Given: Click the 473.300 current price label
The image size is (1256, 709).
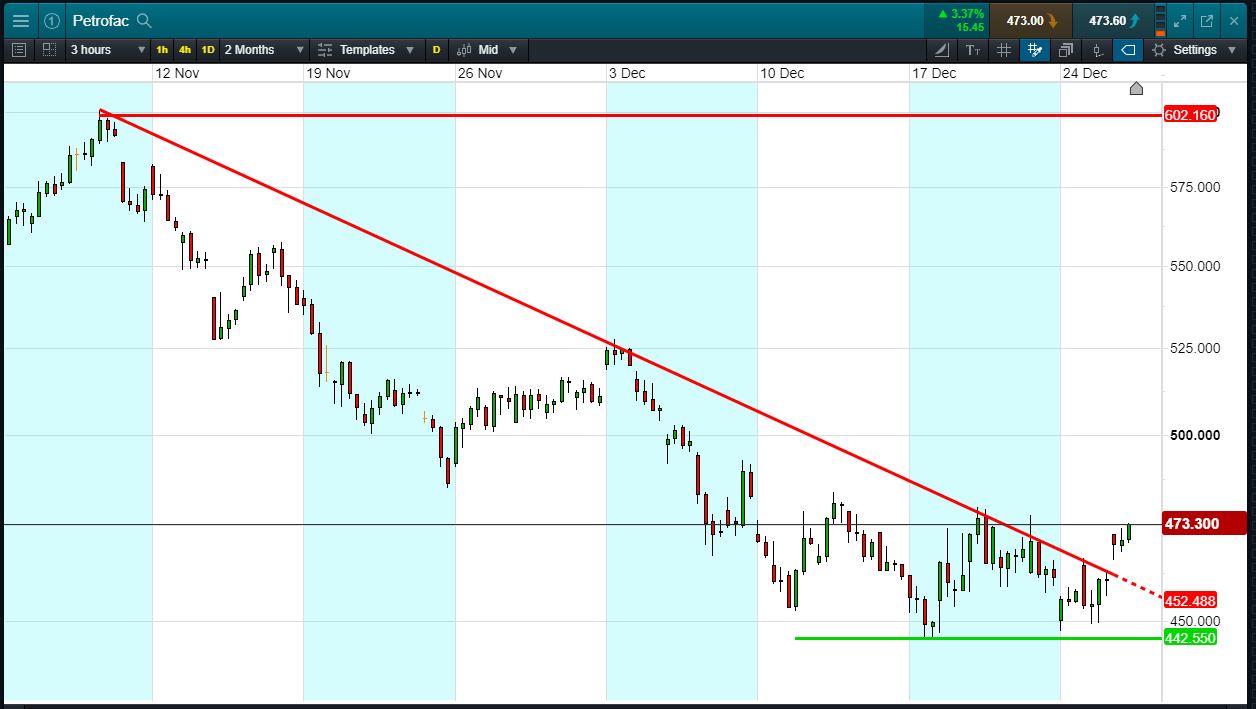Looking at the screenshot, I should pos(1205,523).
